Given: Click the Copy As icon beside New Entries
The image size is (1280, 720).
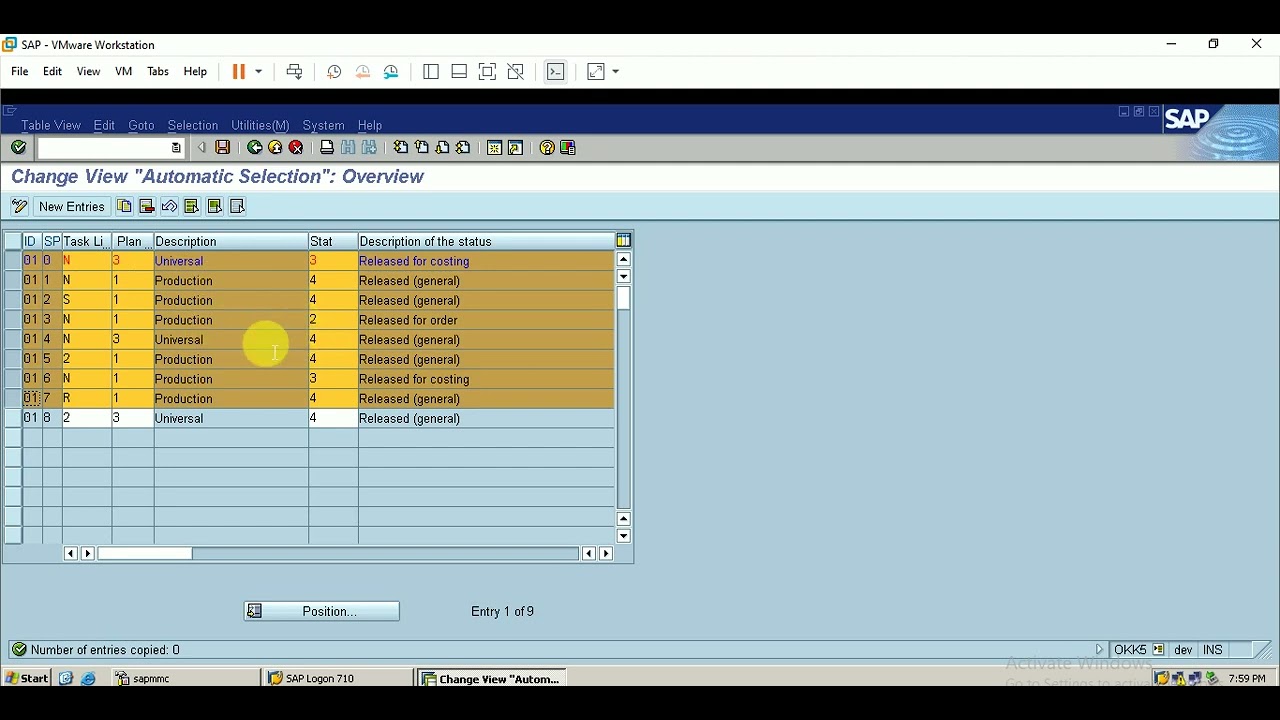Looking at the screenshot, I should click(124, 207).
